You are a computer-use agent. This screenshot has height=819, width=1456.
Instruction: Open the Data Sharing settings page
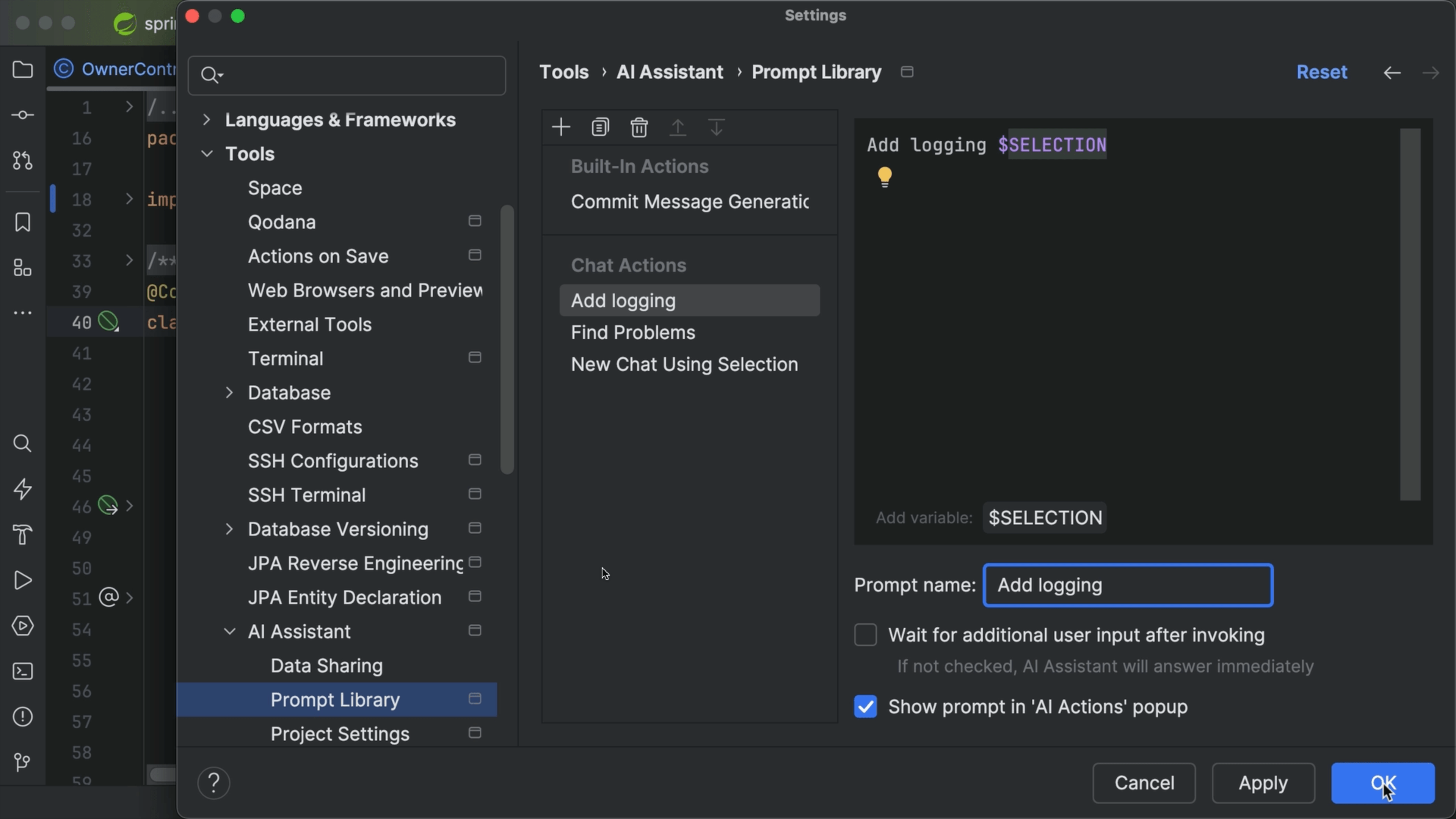point(326,666)
